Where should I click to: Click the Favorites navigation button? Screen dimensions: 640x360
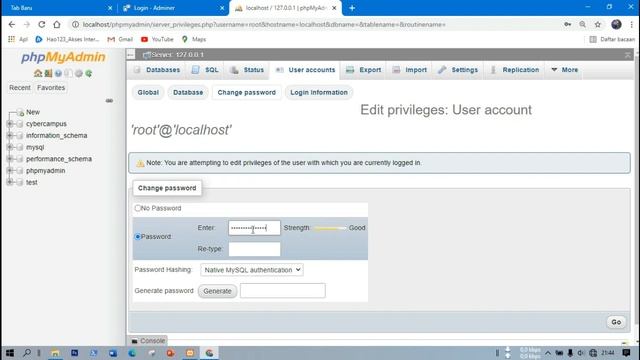(51, 88)
